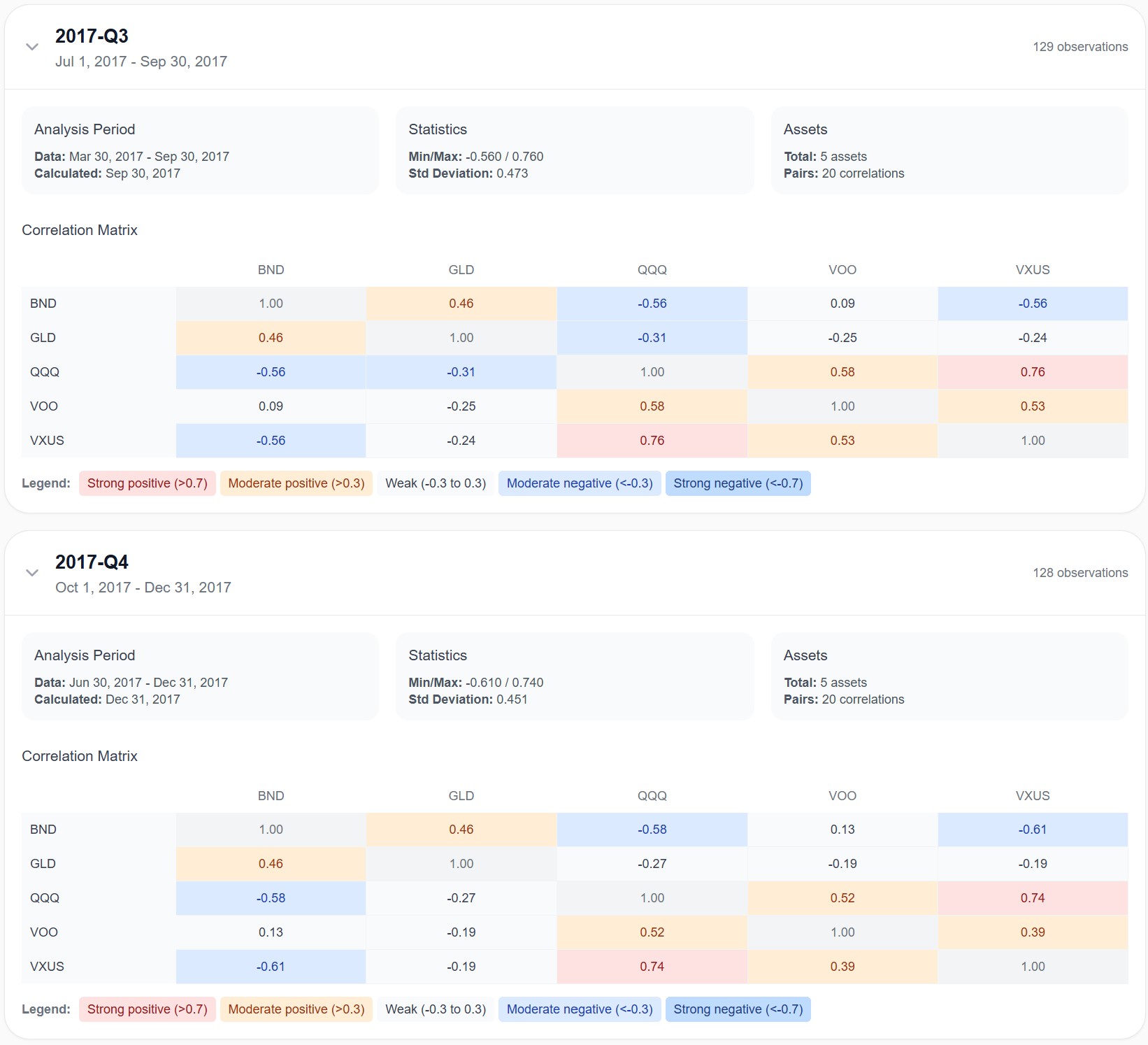This screenshot has width=1148, height=1045.
Task: Select 'Std Deviation: 0.451' statistic
Action: pos(468,699)
